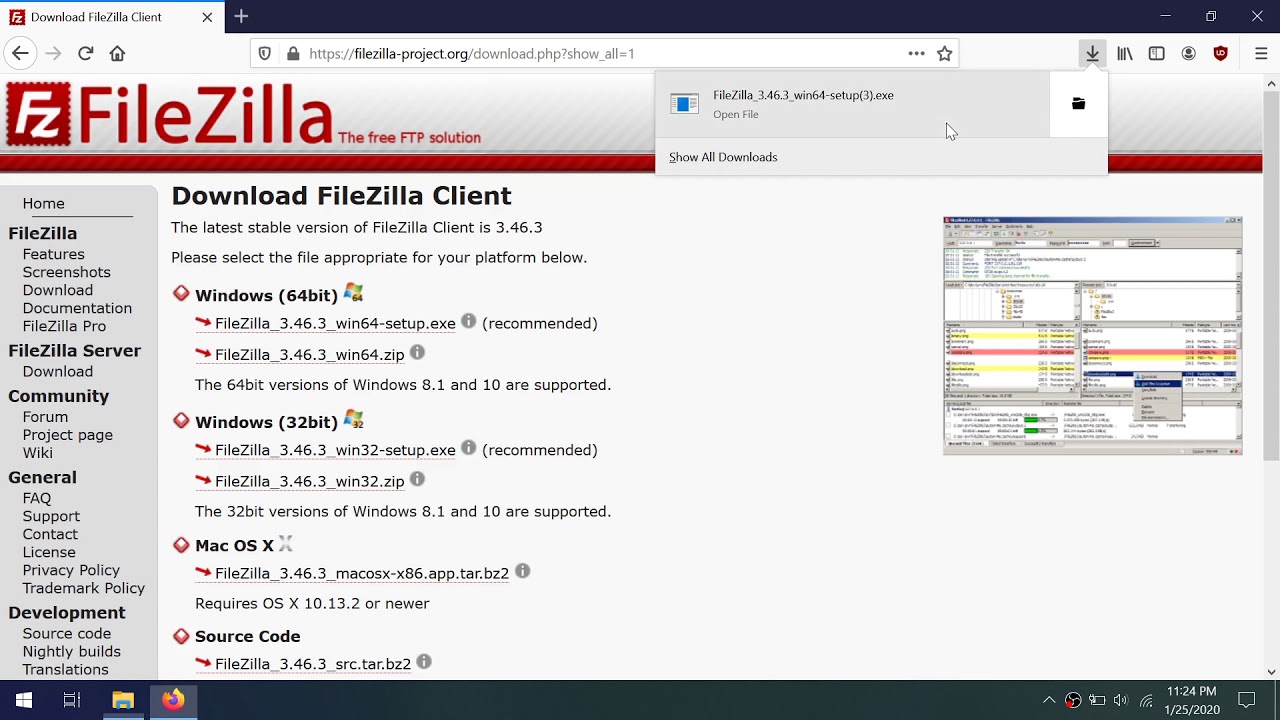Open the License page
The height and width of the screenshot is (720, 1280).
[x=49, y=552]
